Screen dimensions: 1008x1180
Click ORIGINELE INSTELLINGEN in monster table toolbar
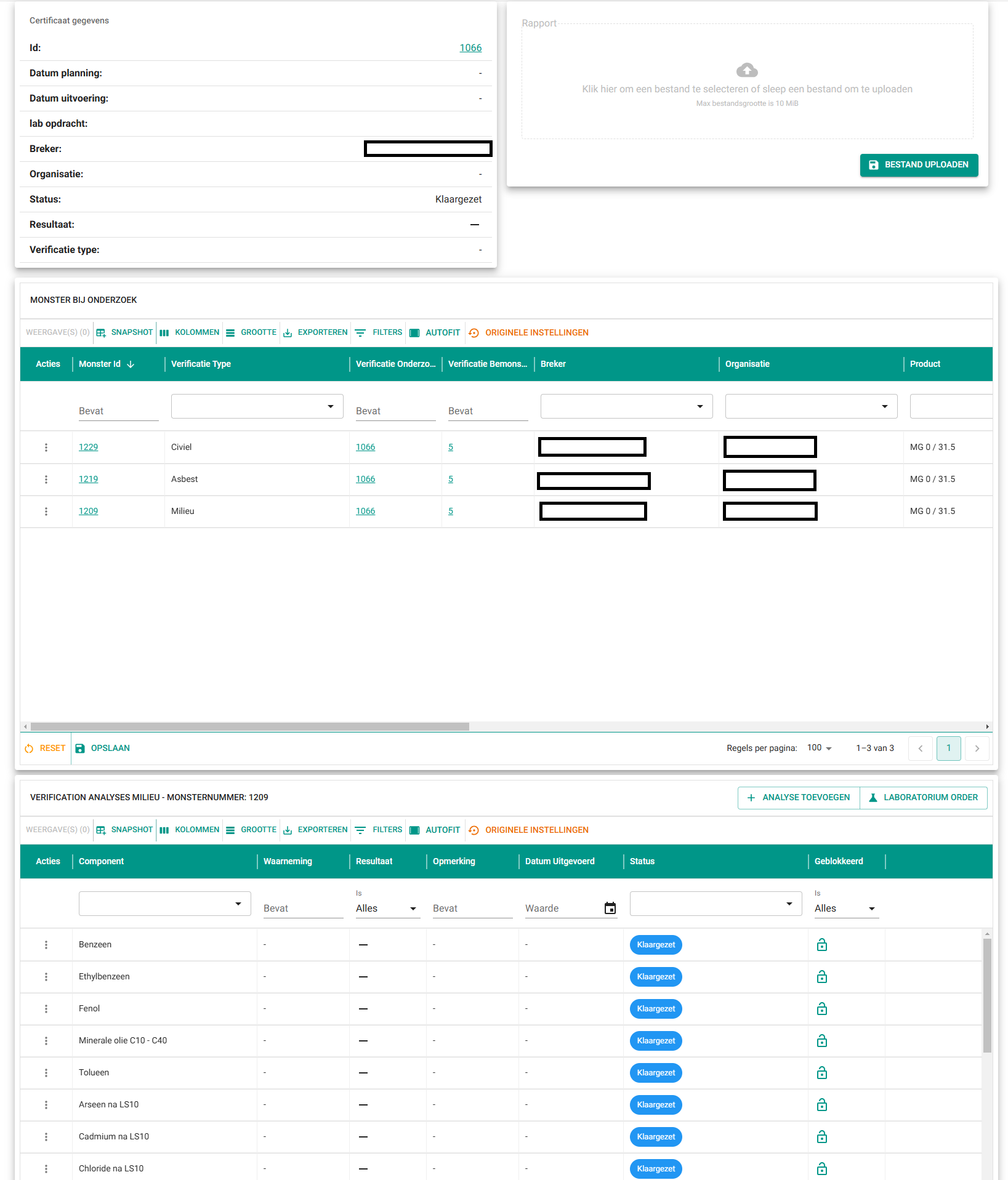coord(528,332)
